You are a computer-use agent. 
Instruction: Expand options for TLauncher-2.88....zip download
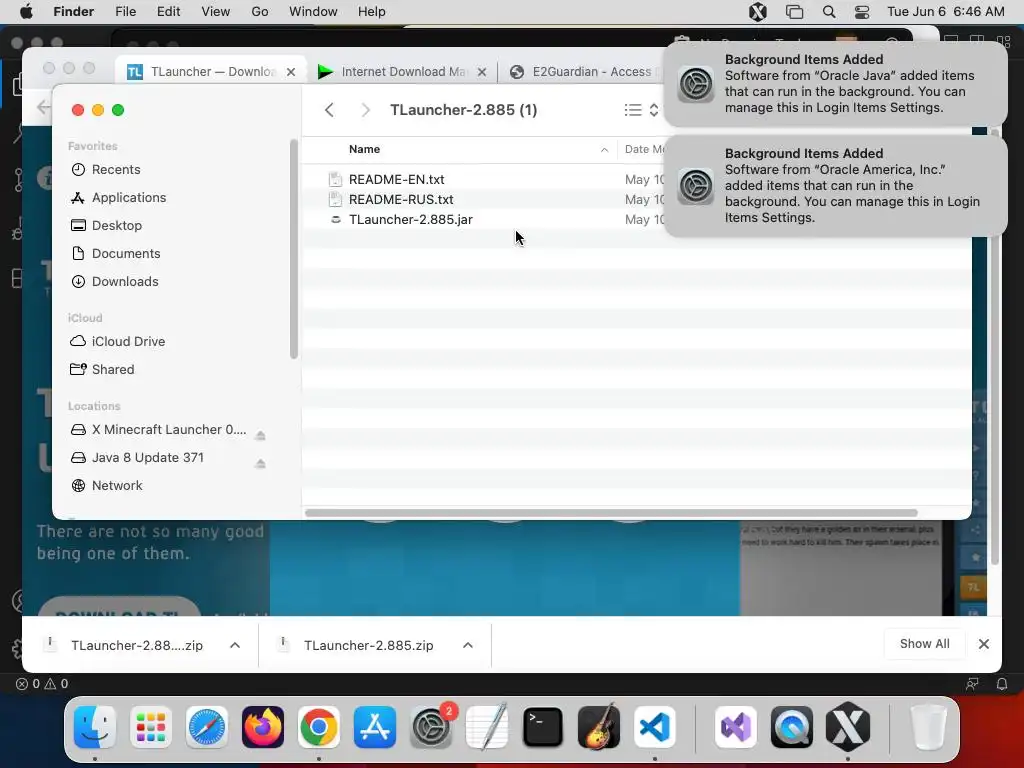click(x=235, y=645)
